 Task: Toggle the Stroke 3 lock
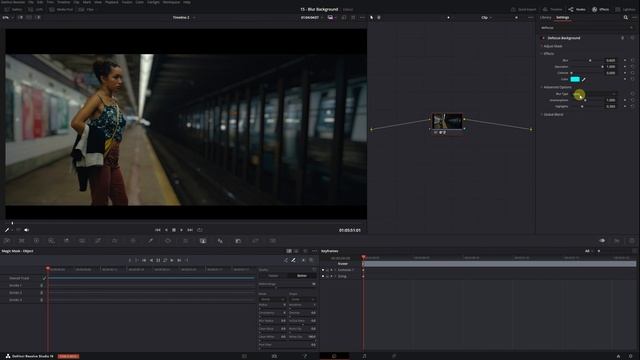[42, 300]
